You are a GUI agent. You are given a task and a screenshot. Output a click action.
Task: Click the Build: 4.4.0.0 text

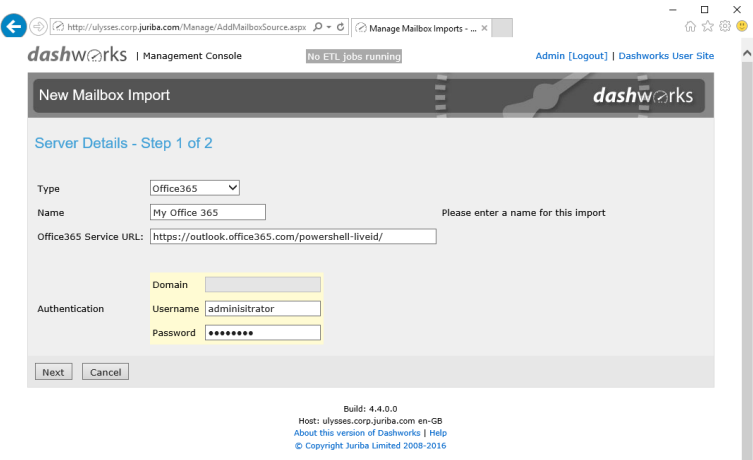coord(370,409)
